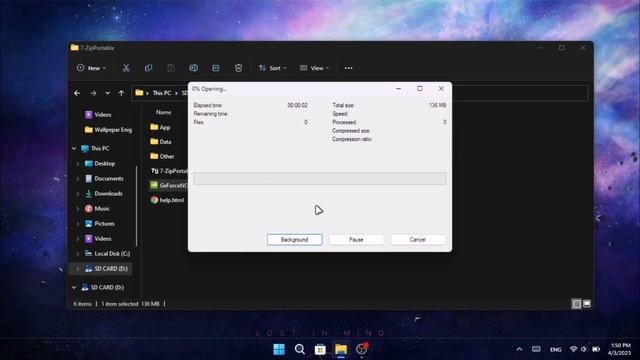Cancel the opening operation
Viewport: 640px width, 360px height.
418,240
